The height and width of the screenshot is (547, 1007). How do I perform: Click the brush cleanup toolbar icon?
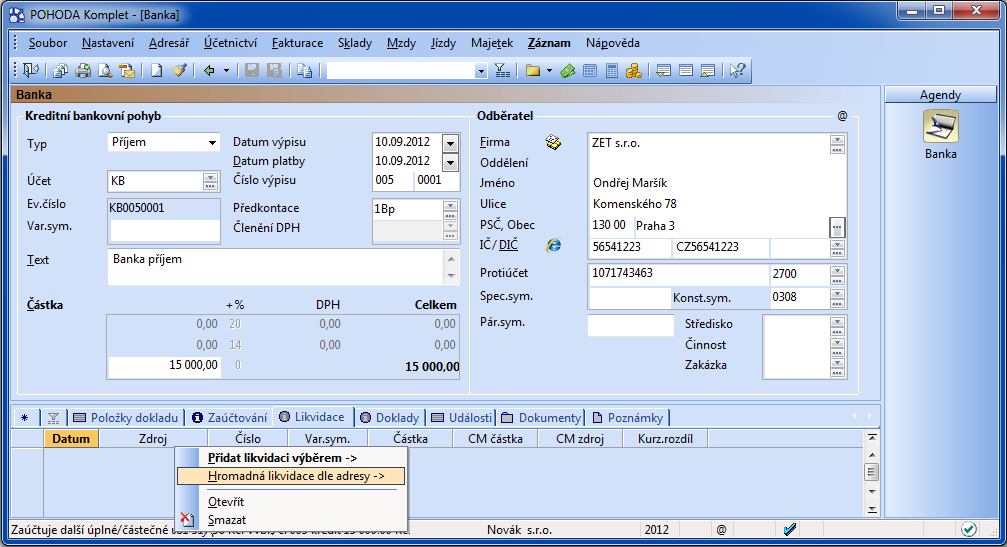[179, 70]
